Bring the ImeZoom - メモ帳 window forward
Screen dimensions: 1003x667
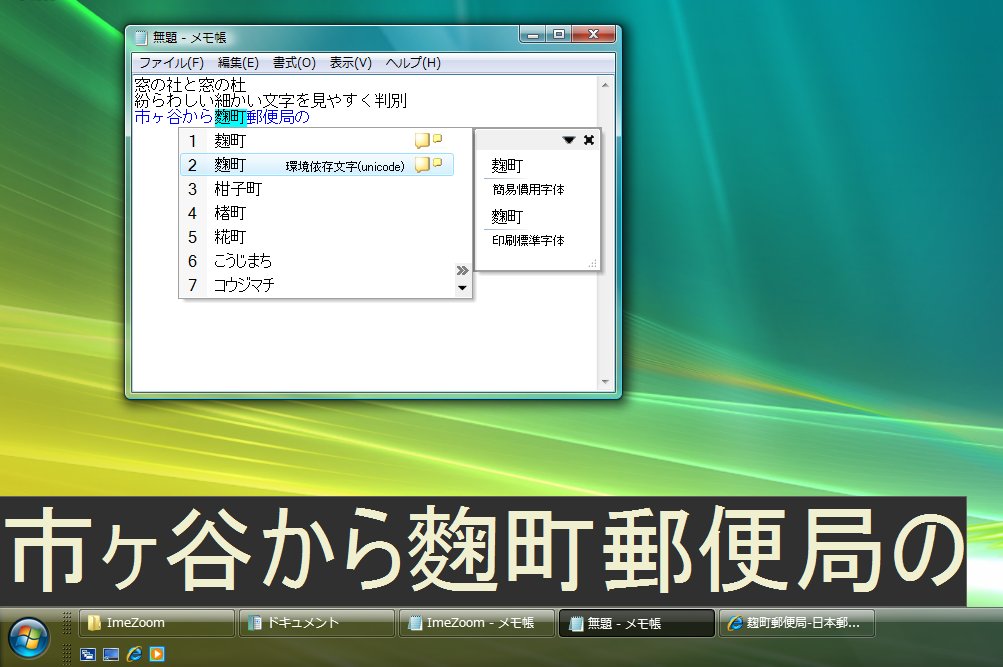tap(477, 622)
